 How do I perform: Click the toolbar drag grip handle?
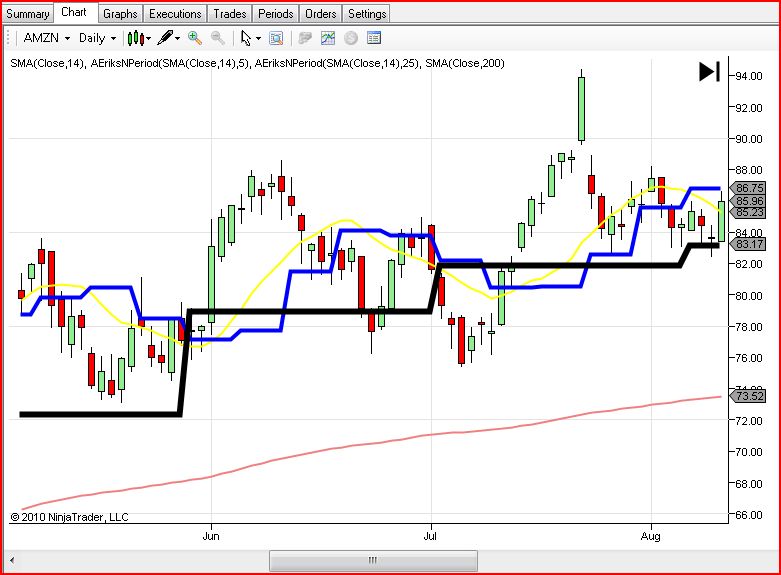click(8, 38)
